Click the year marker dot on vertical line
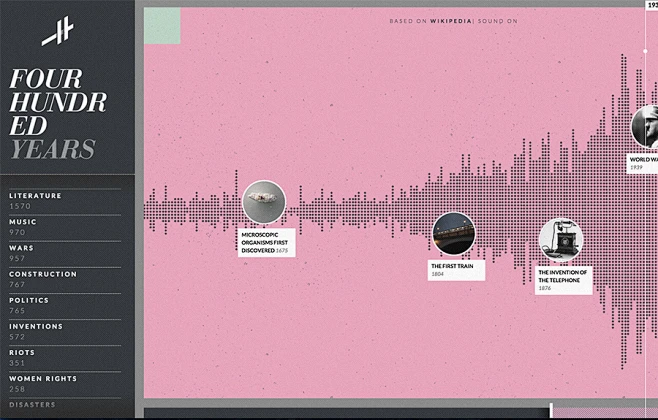Viewport: 658px width, 420px height. coord(645,51)
